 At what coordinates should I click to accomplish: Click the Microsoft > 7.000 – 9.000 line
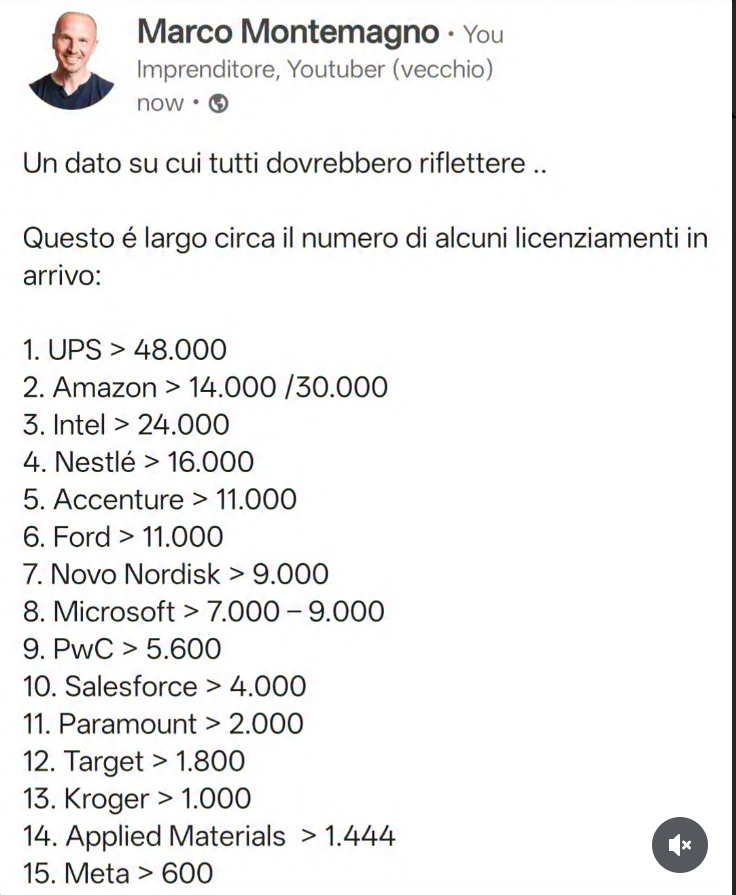[x=203, y=611]
